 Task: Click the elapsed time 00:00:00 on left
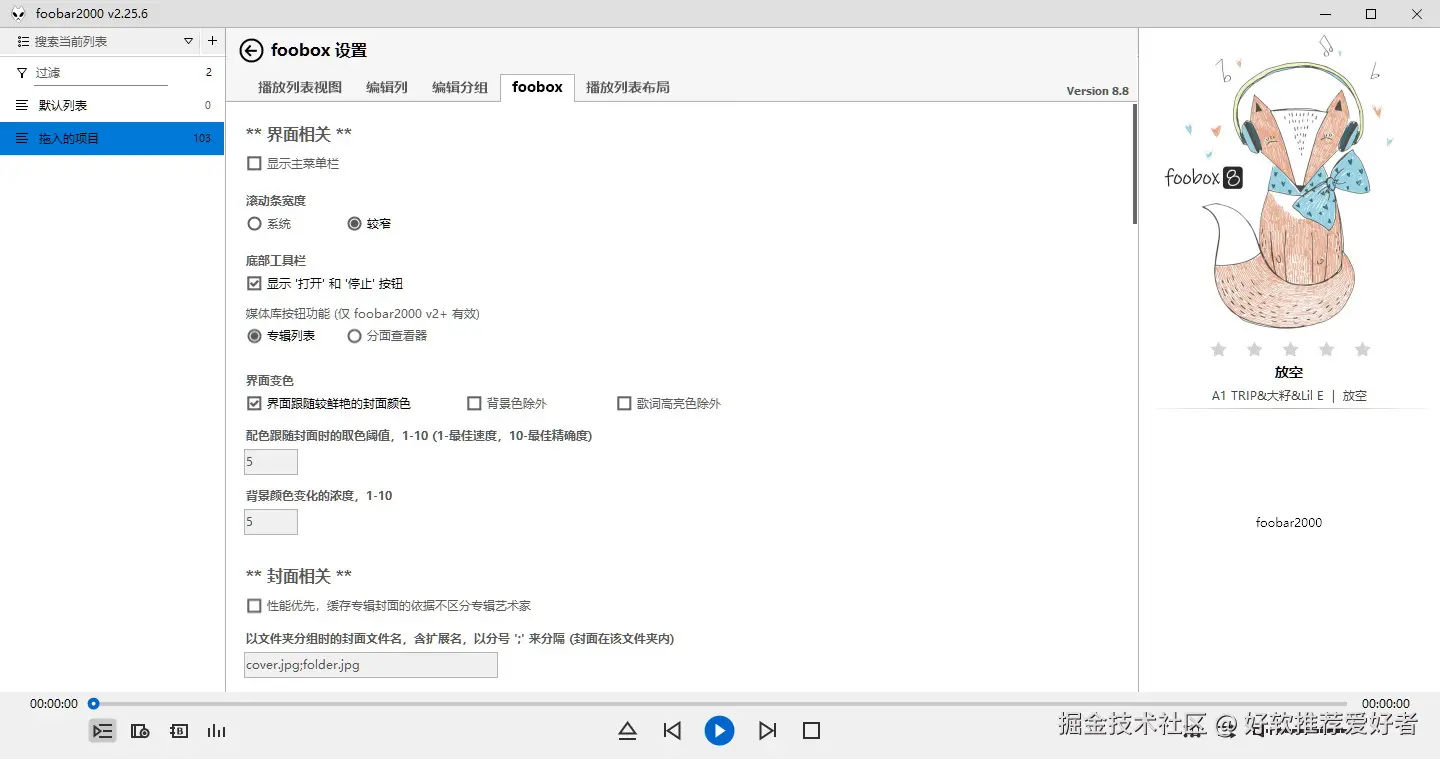click(54, 704)
